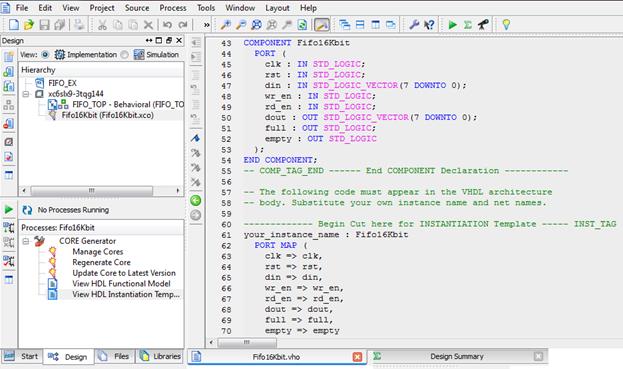Click the Zoom In magnifier icon
Viewport: 623px width, 369px height.
[226, 25]
